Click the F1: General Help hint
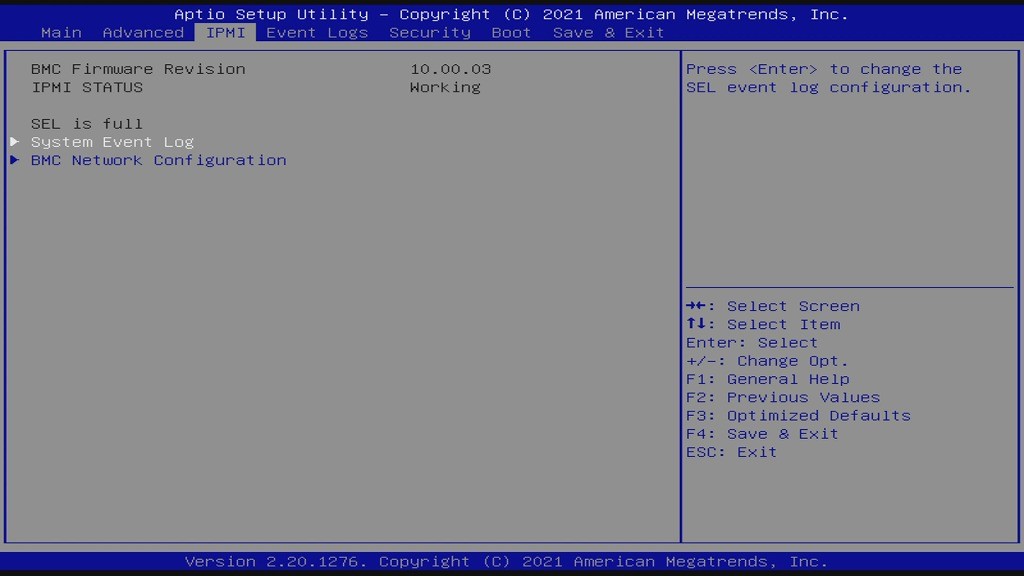The height and width of the screenshot is (576, 1024). point(768,379)
